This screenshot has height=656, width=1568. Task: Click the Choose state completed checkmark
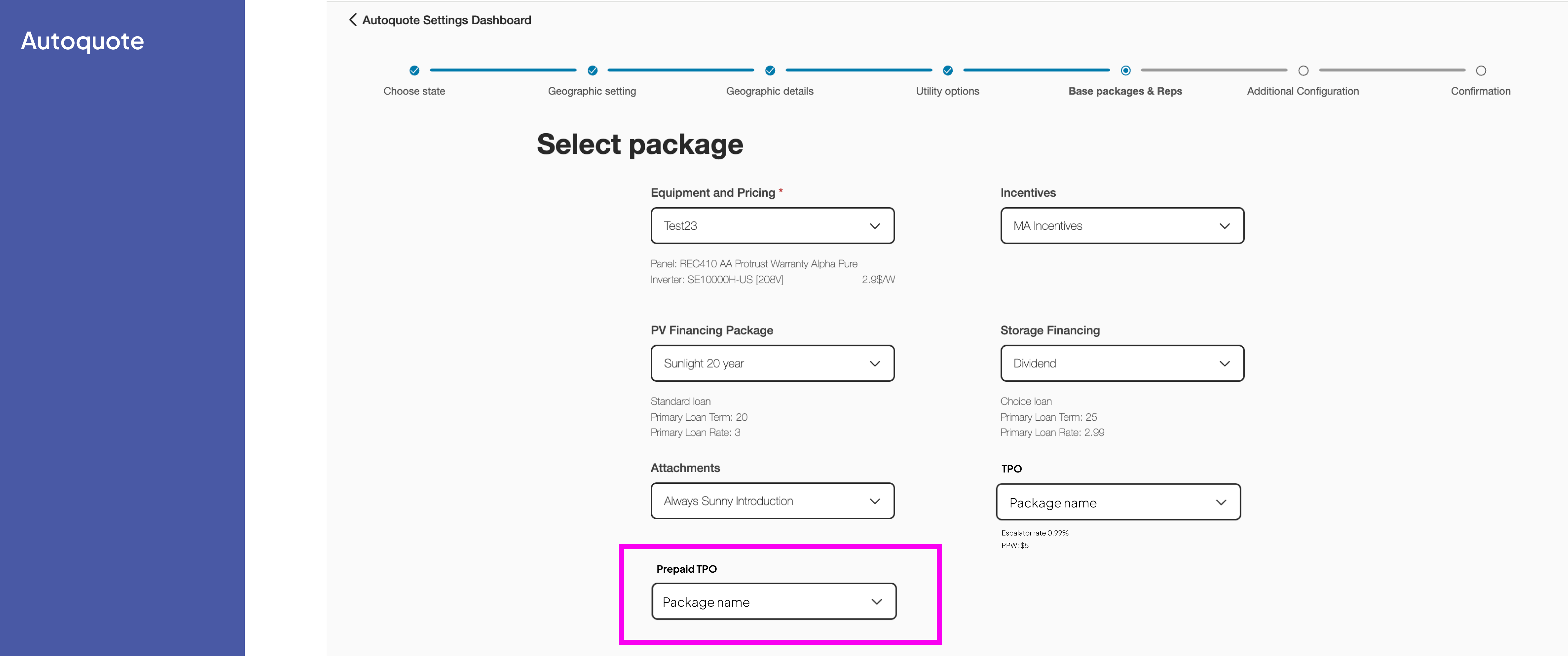[x=415, y=71]
